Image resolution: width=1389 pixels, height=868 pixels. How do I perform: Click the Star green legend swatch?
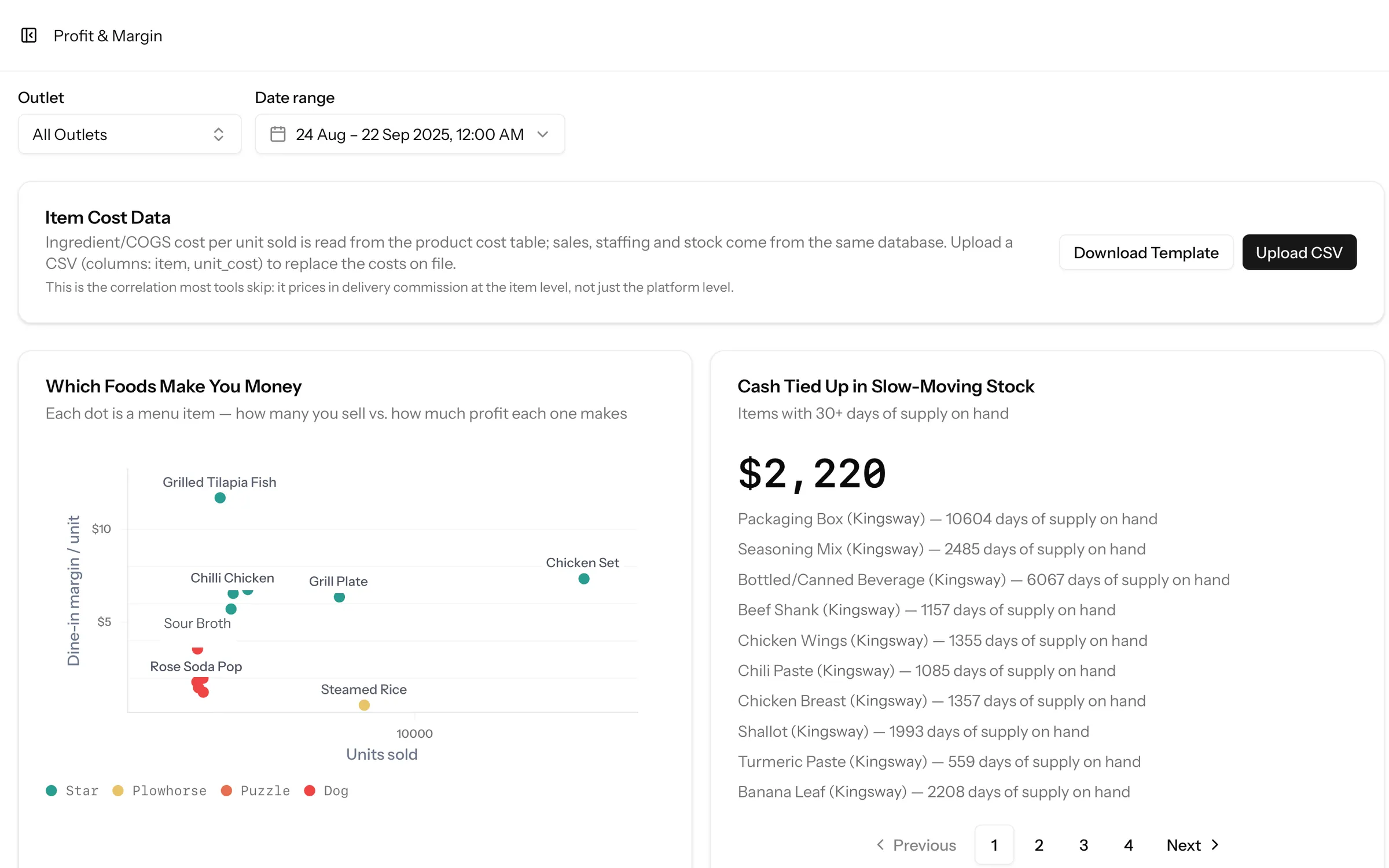[x=52, y=790]
